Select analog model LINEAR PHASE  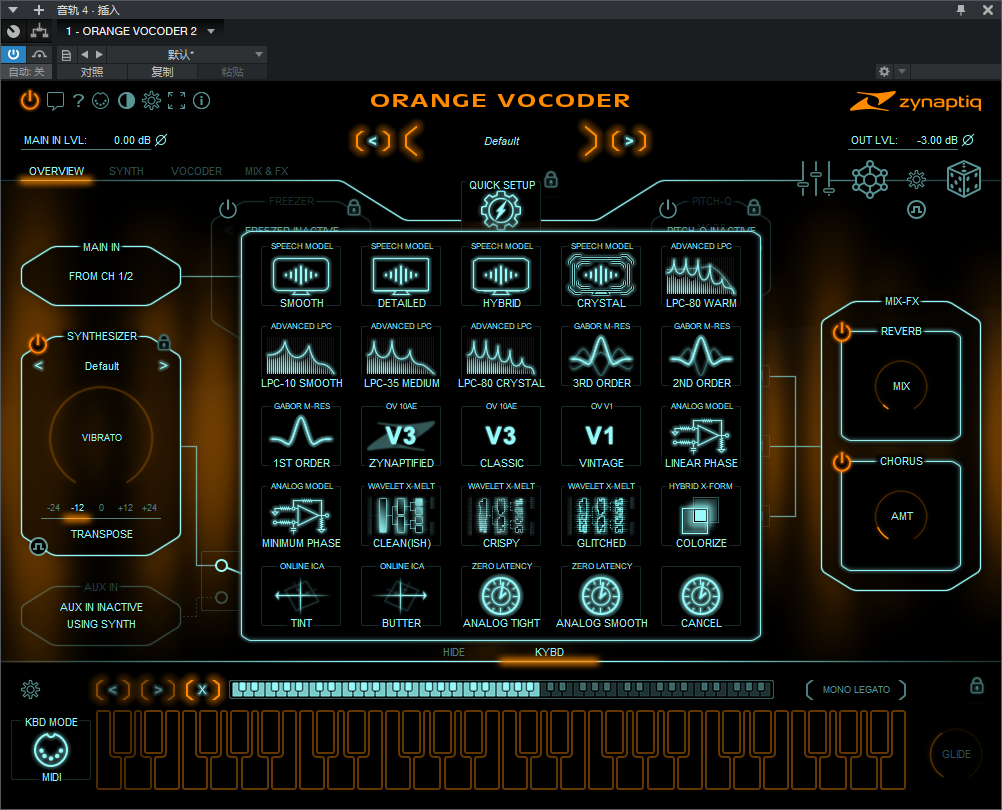pyautogui.click(x=701, y=436)
